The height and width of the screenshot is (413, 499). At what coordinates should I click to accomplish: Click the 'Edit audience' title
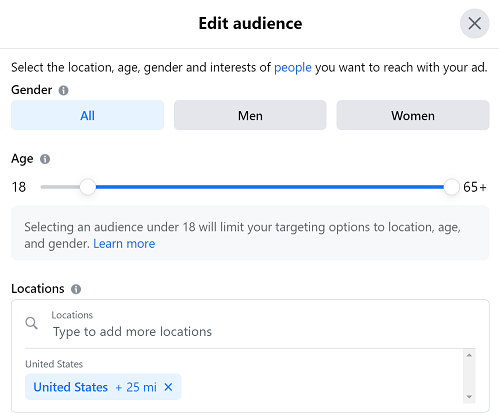[250, 23]
